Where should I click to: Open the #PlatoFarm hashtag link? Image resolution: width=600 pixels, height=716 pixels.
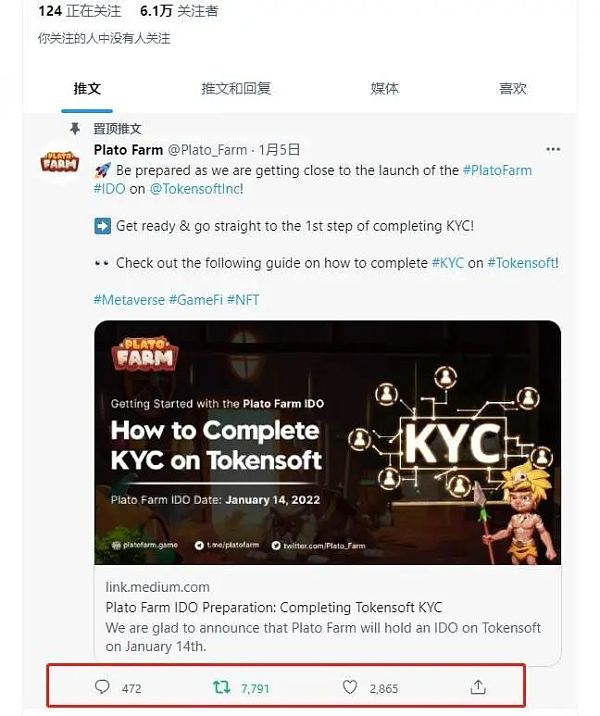tap(497, 170)
